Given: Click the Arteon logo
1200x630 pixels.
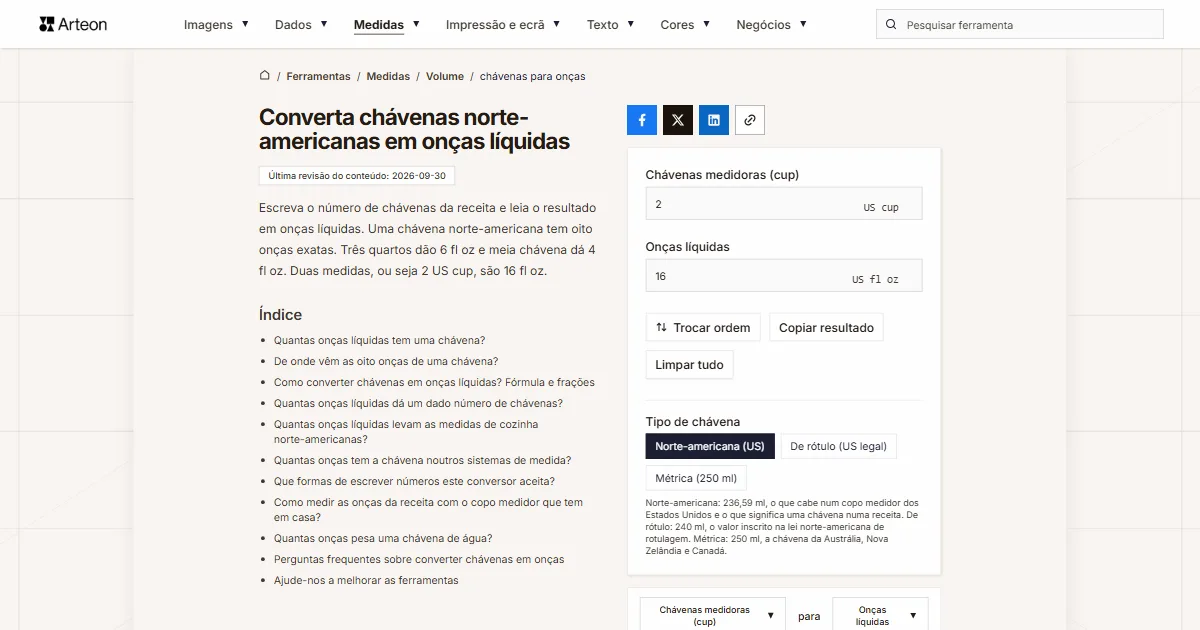Looking at the screenshot, I should point(73,24).
